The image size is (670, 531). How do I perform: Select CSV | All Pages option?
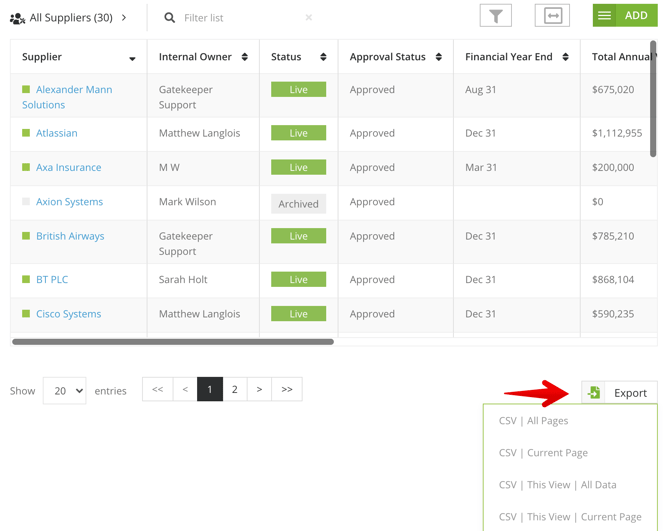click(533, 421)
